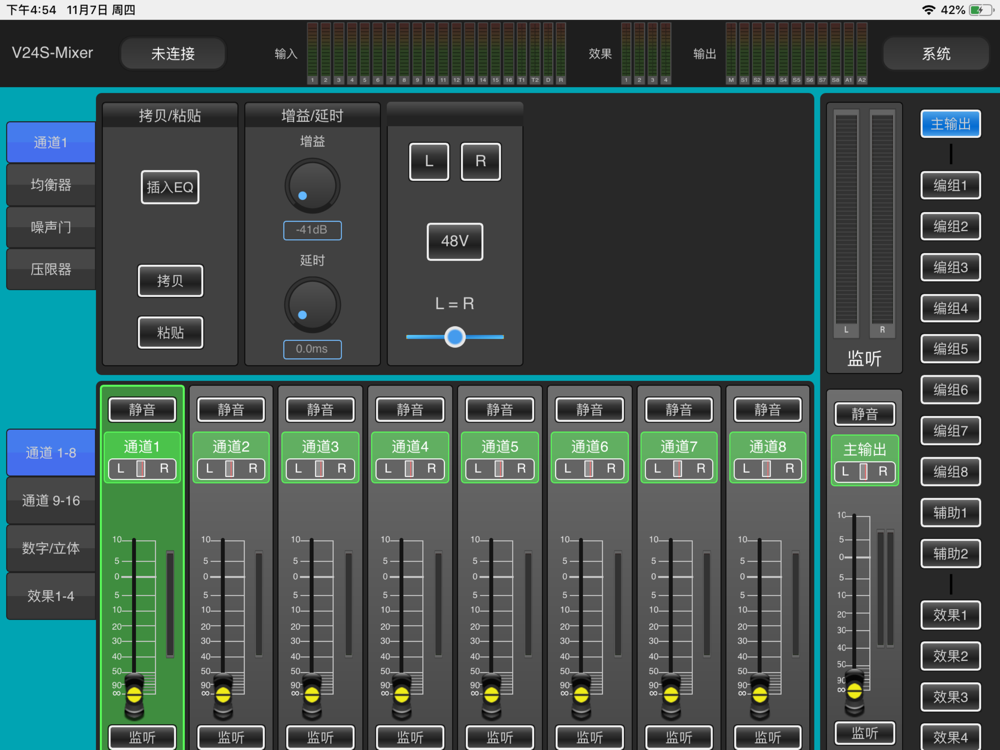Viewport: 1000px width, 750px height.
Task: Enable 监听 monitoring on 通道2 strip
Action: (231, 737)
